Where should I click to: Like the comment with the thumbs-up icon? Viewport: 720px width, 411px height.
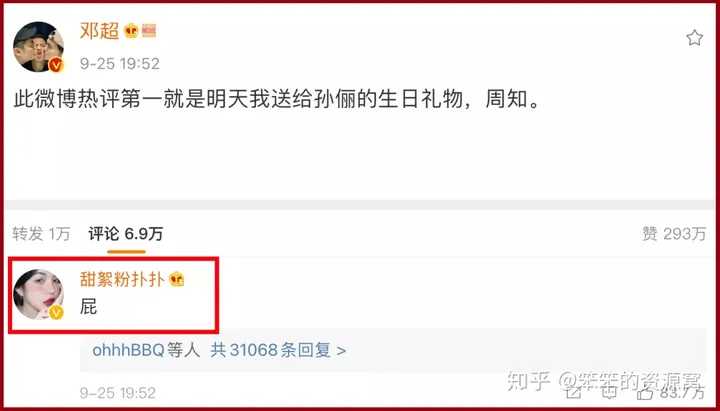click(x=645, y=394)
